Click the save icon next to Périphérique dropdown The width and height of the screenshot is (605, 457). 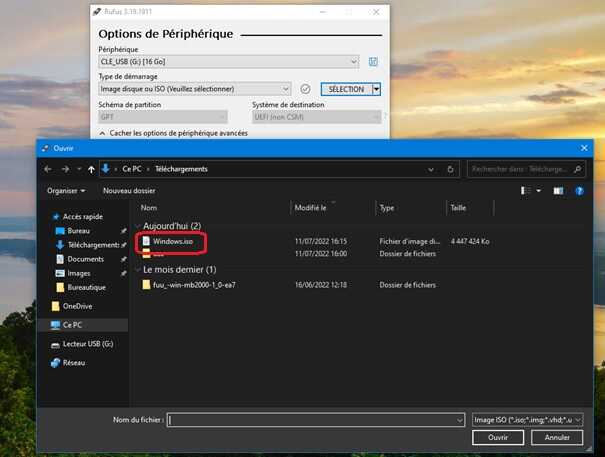pos(373,62)
